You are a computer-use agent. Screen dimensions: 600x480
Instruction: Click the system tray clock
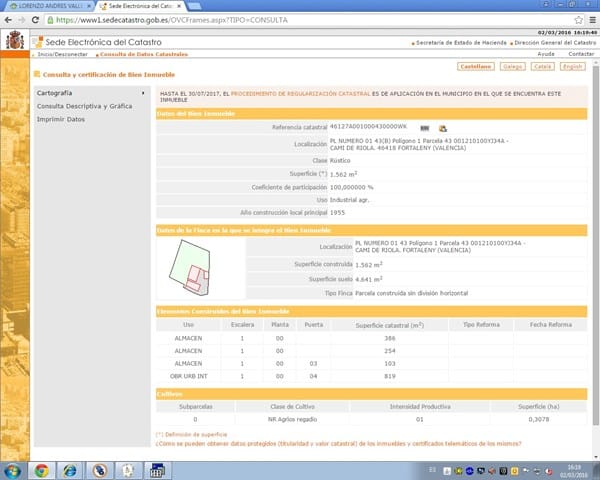pos(574,471)
